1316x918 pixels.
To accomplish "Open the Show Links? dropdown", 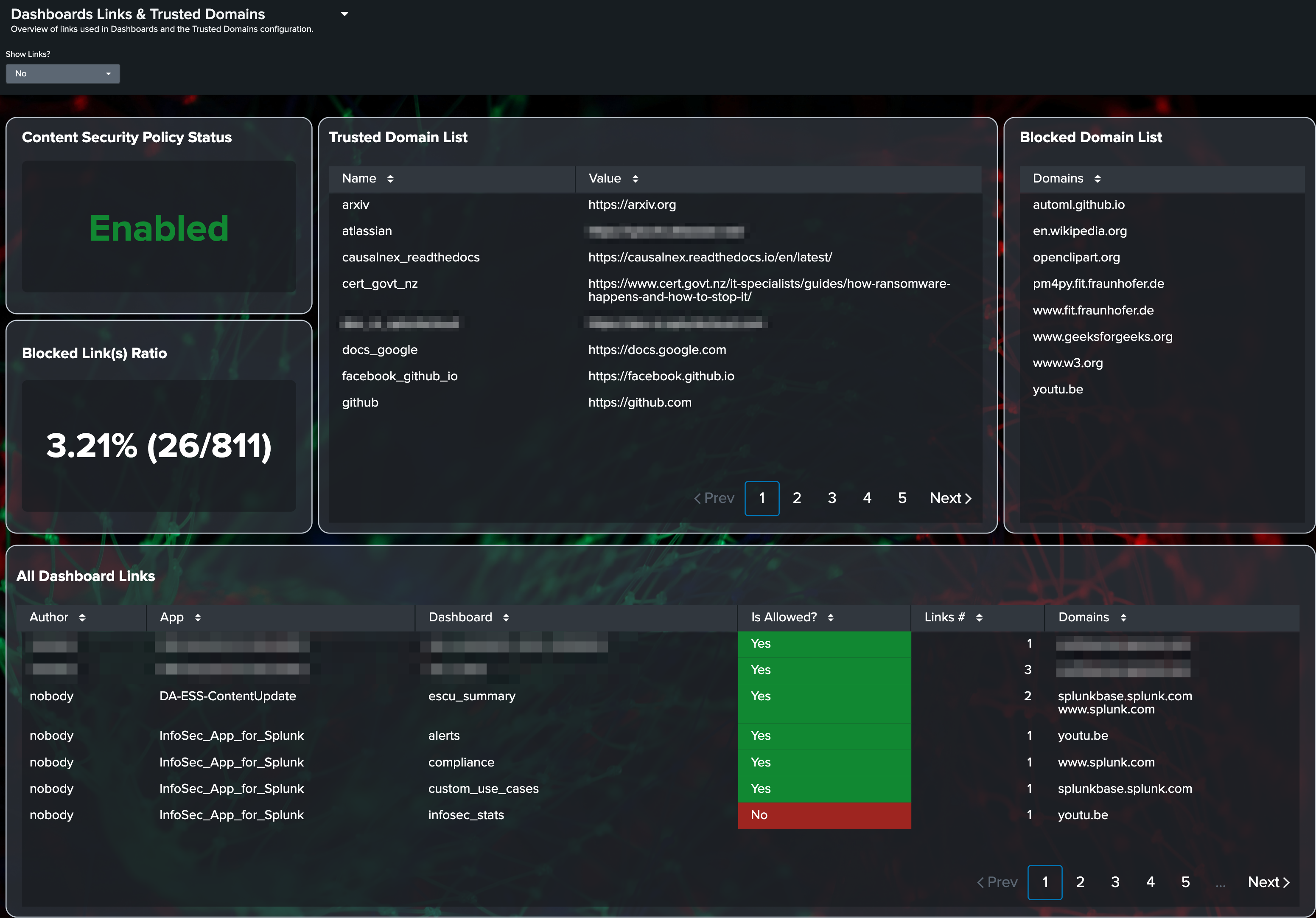I will [62, 73].
